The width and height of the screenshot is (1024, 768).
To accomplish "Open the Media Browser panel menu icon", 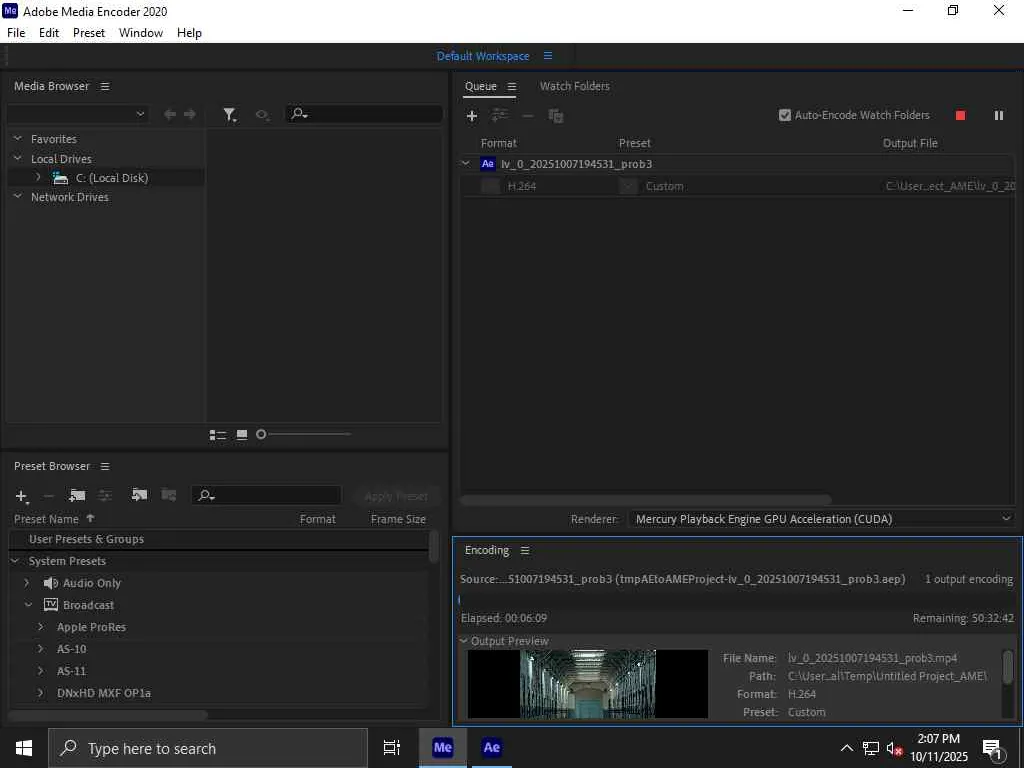I will [x=105, y=86].
